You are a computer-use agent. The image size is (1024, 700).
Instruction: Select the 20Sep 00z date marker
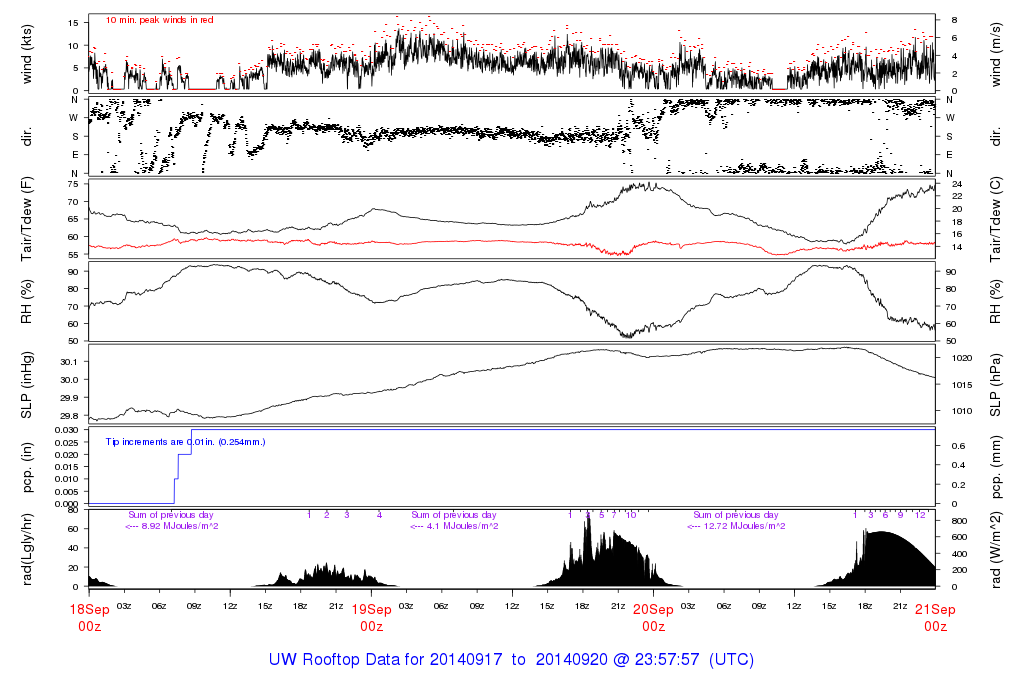click(x=653, y=617)
